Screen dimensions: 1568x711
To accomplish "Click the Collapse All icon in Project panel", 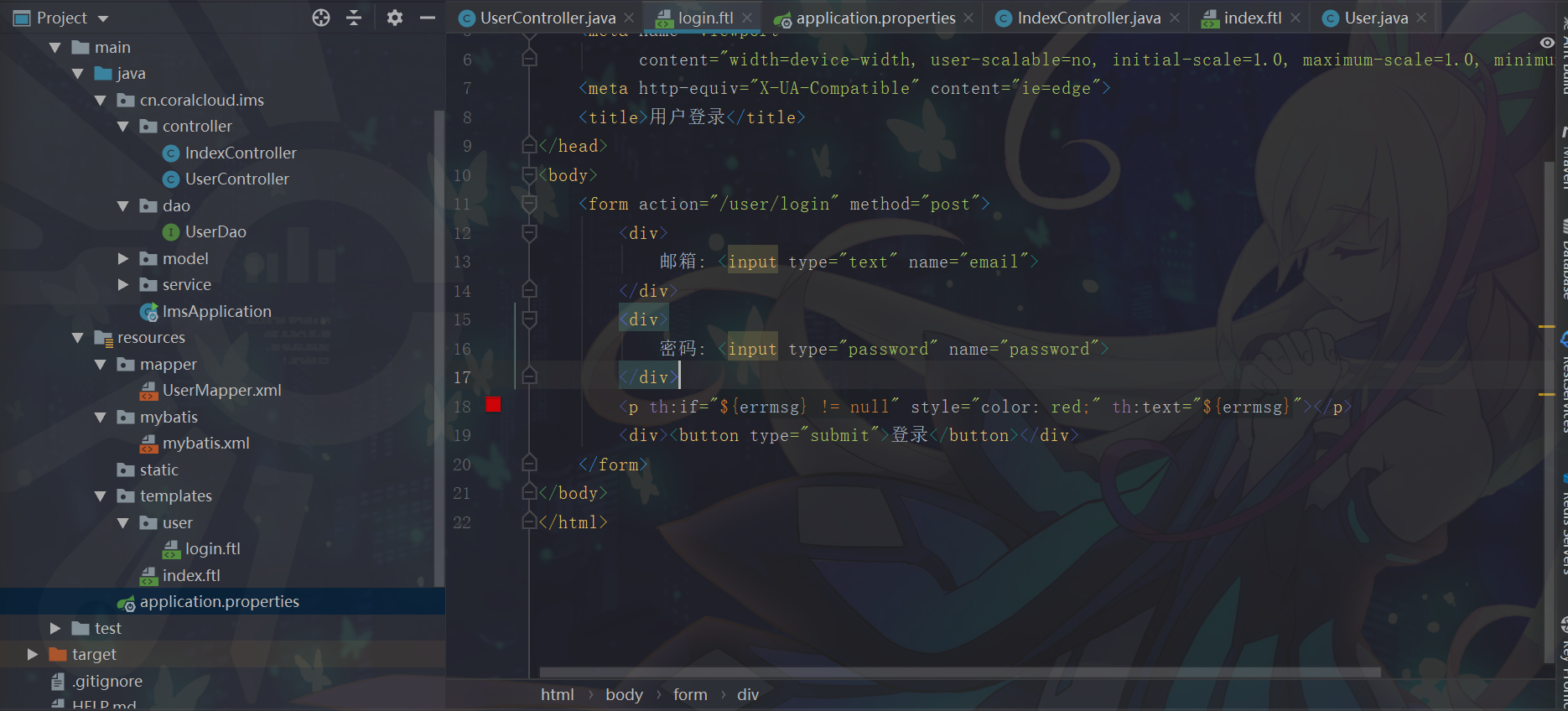I will click(x=354, y=18).
